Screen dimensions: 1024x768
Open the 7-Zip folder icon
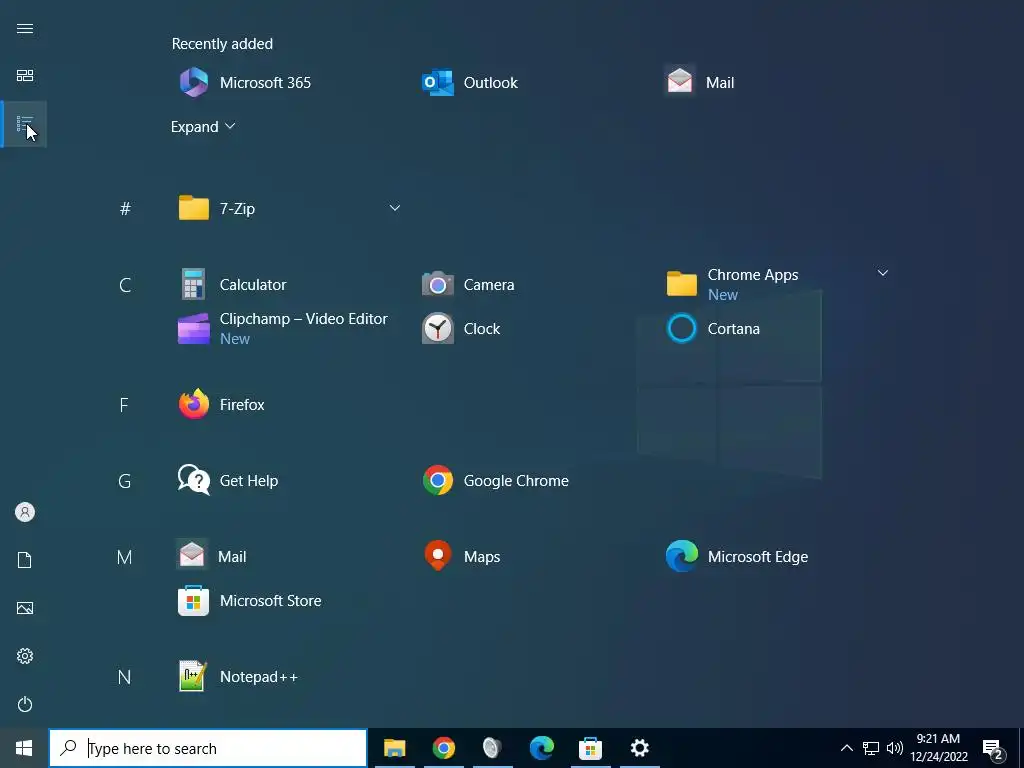(194, 208)
